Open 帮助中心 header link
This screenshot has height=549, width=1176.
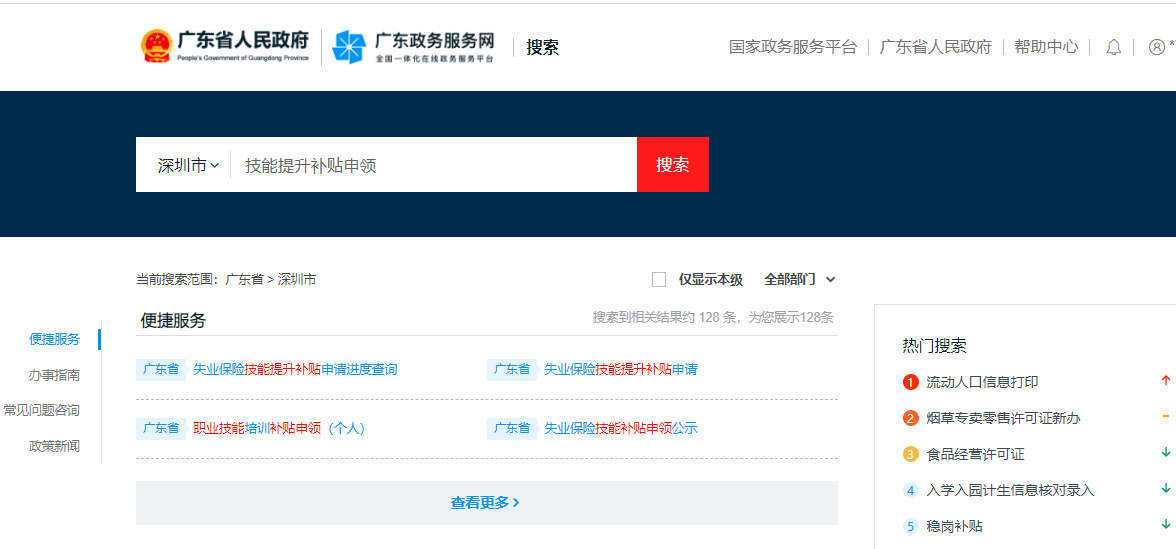[x=1046, y=47]
